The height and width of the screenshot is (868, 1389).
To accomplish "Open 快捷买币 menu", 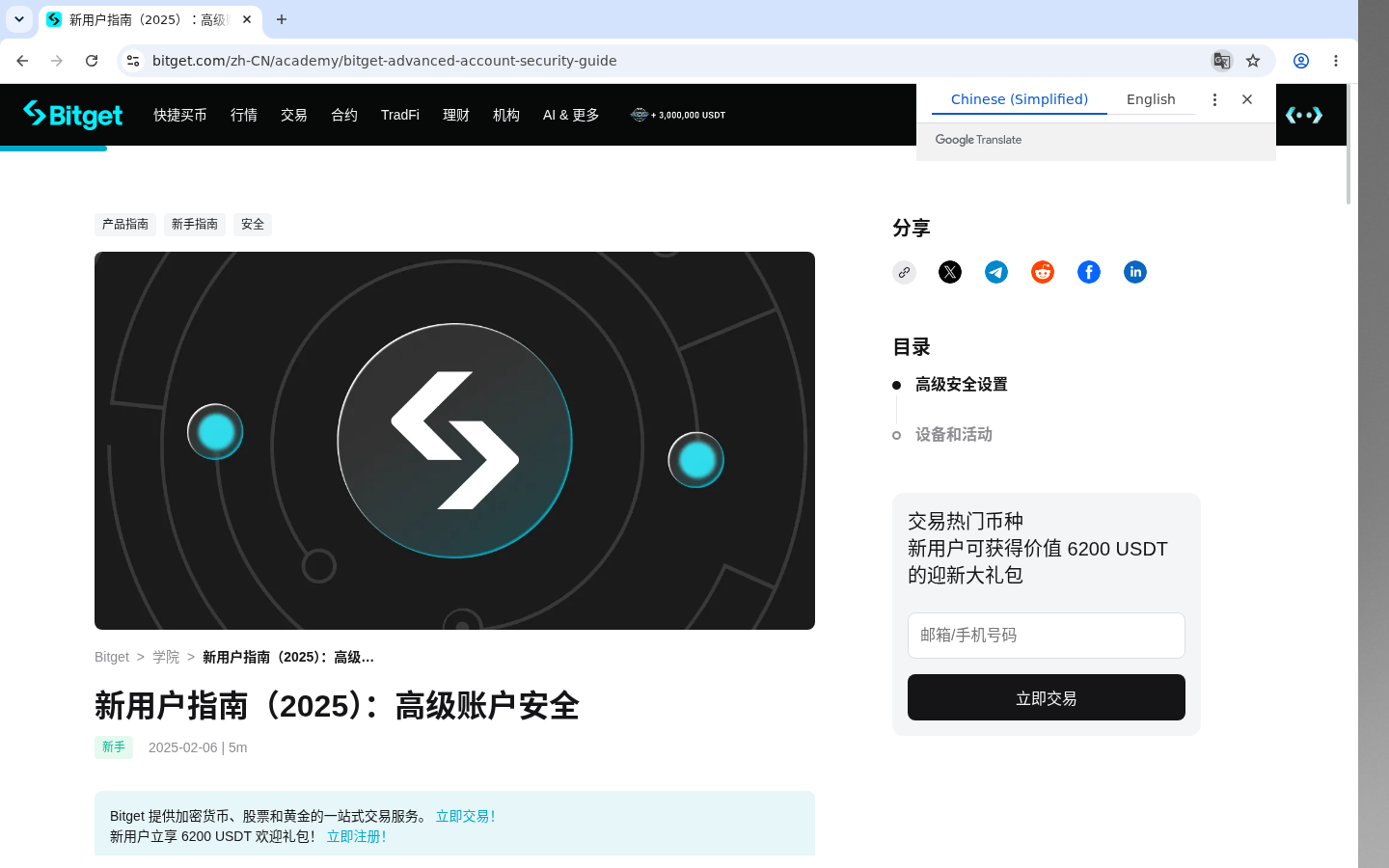I will 180,115.
